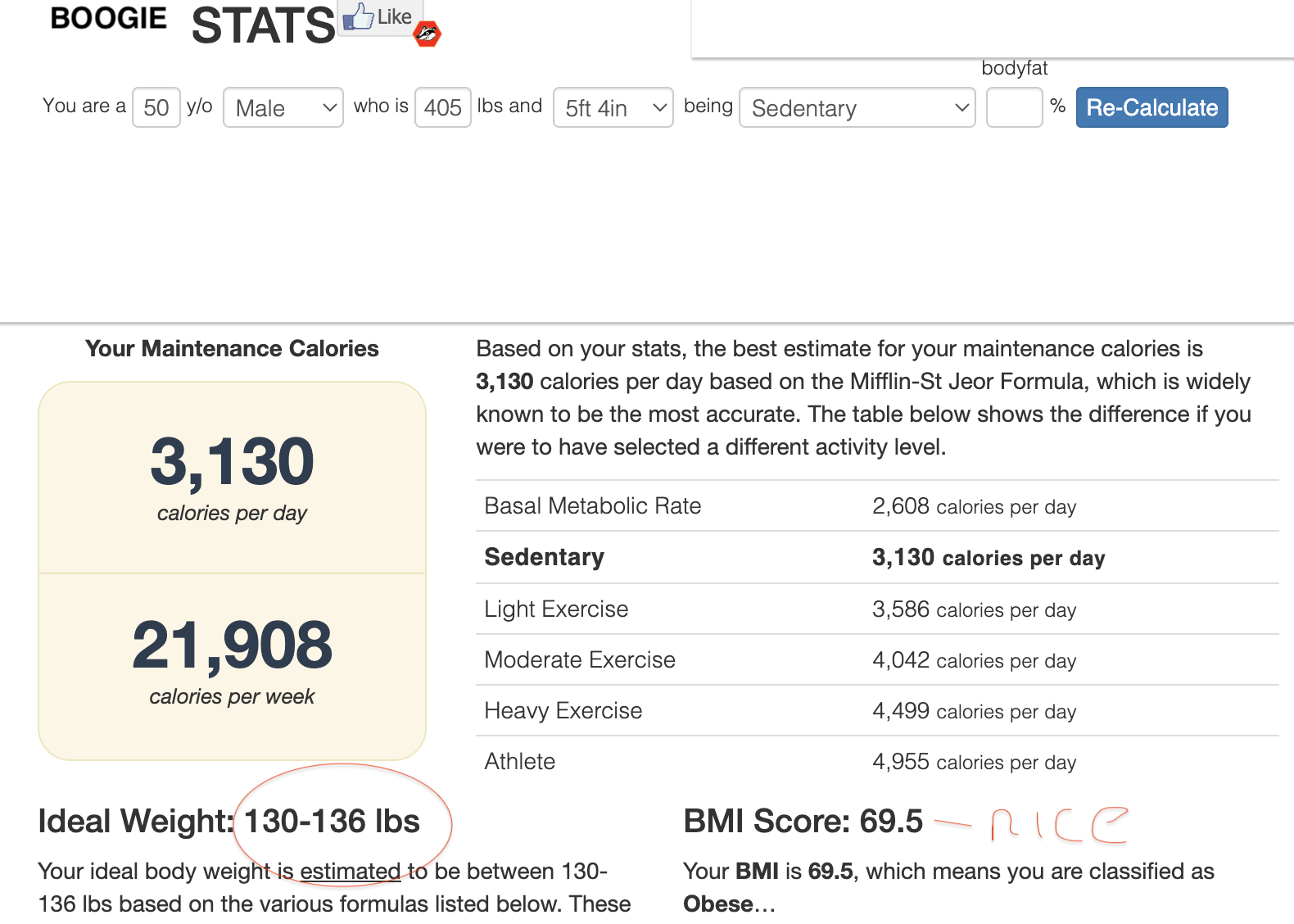Viewport: 1294px width, 924px height.
Task: Click '4,955 calories per day' value
Action: [975, 762]
